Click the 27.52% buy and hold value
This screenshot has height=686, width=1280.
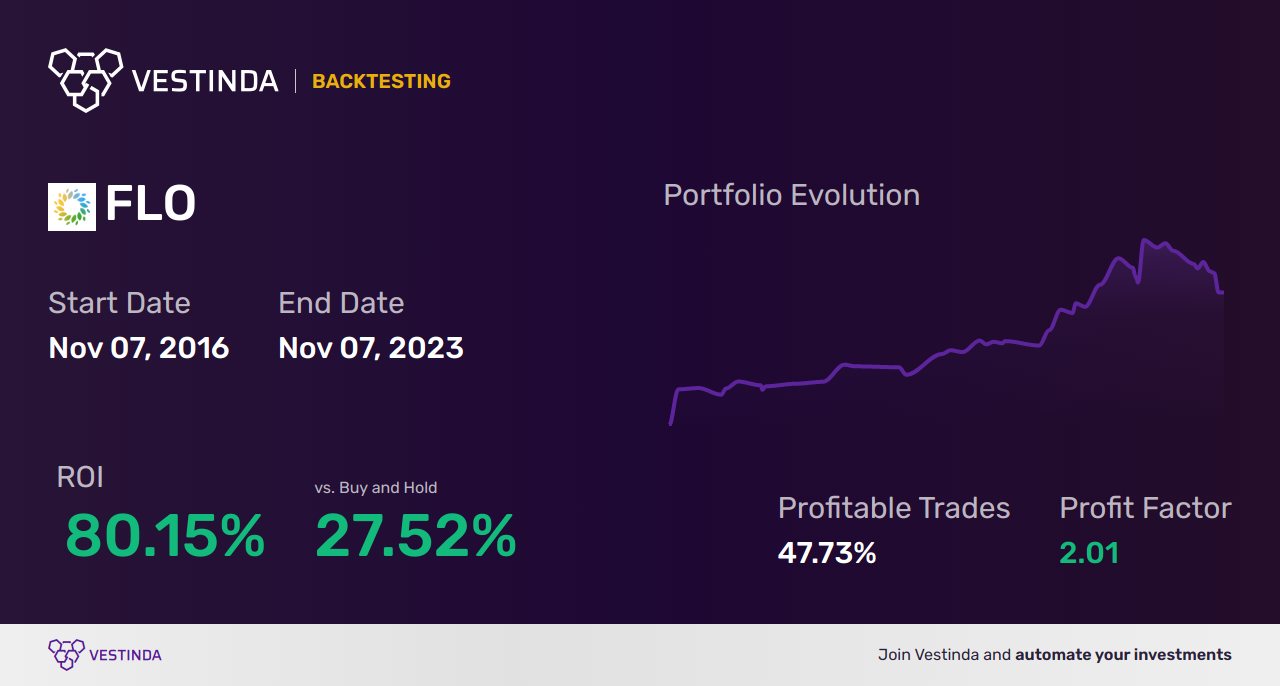pos(416,536)
